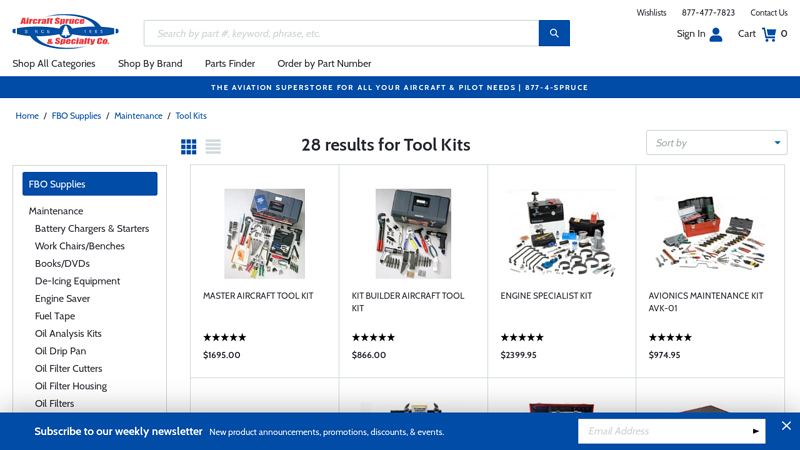Image resolution: width=800 pixels, height=450 pixels.
Task: Open Oil Filters category
Action: coord(55,404)
